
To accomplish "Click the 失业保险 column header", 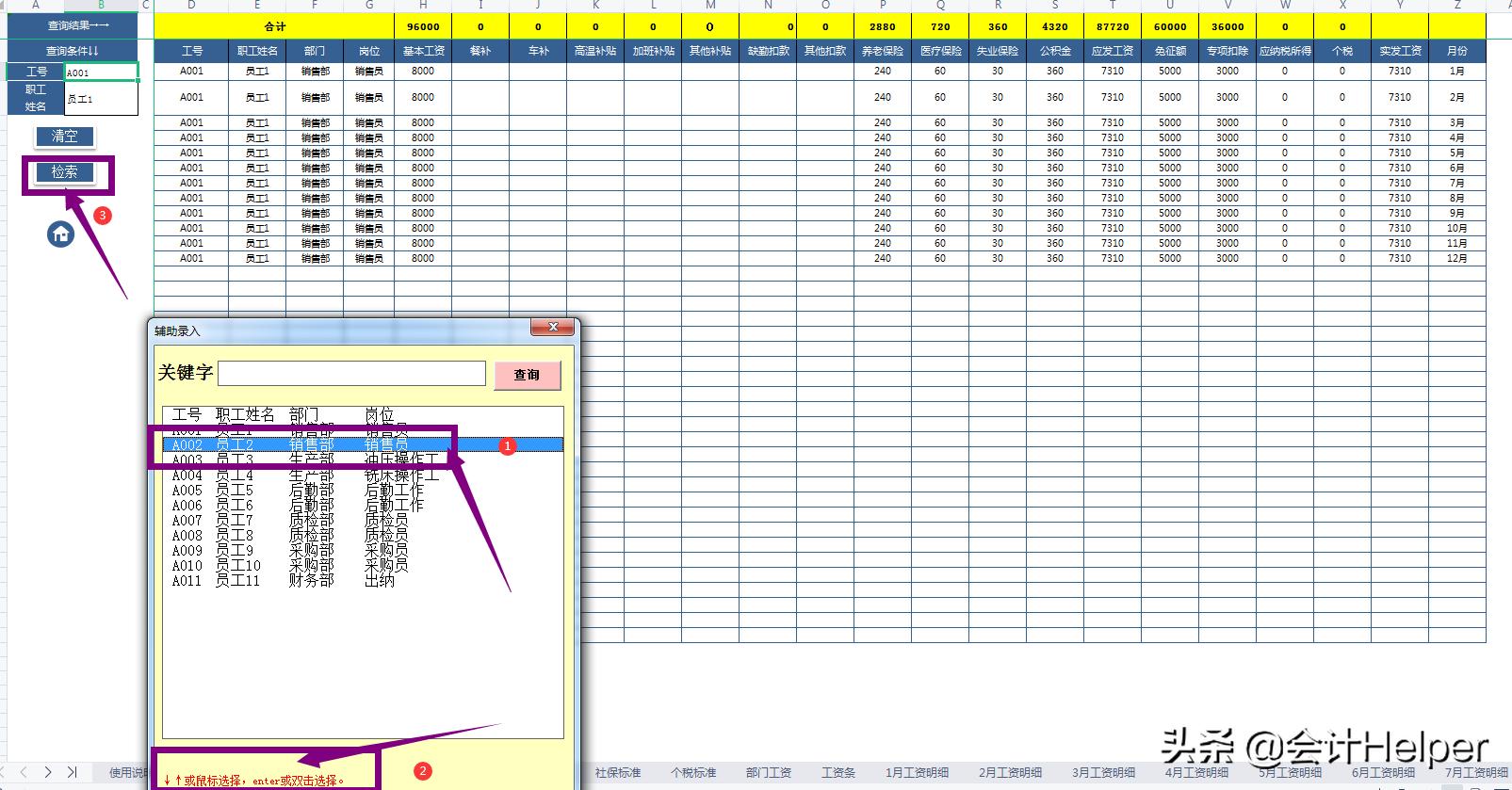I will click(x=998, y=51).
